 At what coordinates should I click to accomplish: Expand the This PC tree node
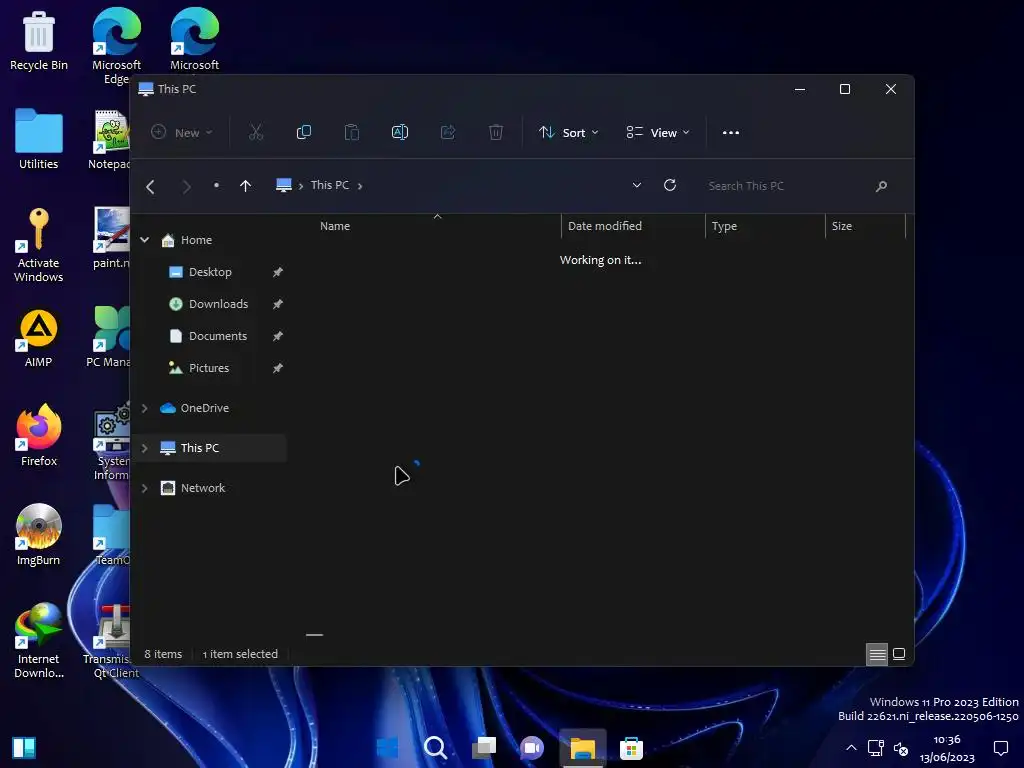click(x=145, y=448)
